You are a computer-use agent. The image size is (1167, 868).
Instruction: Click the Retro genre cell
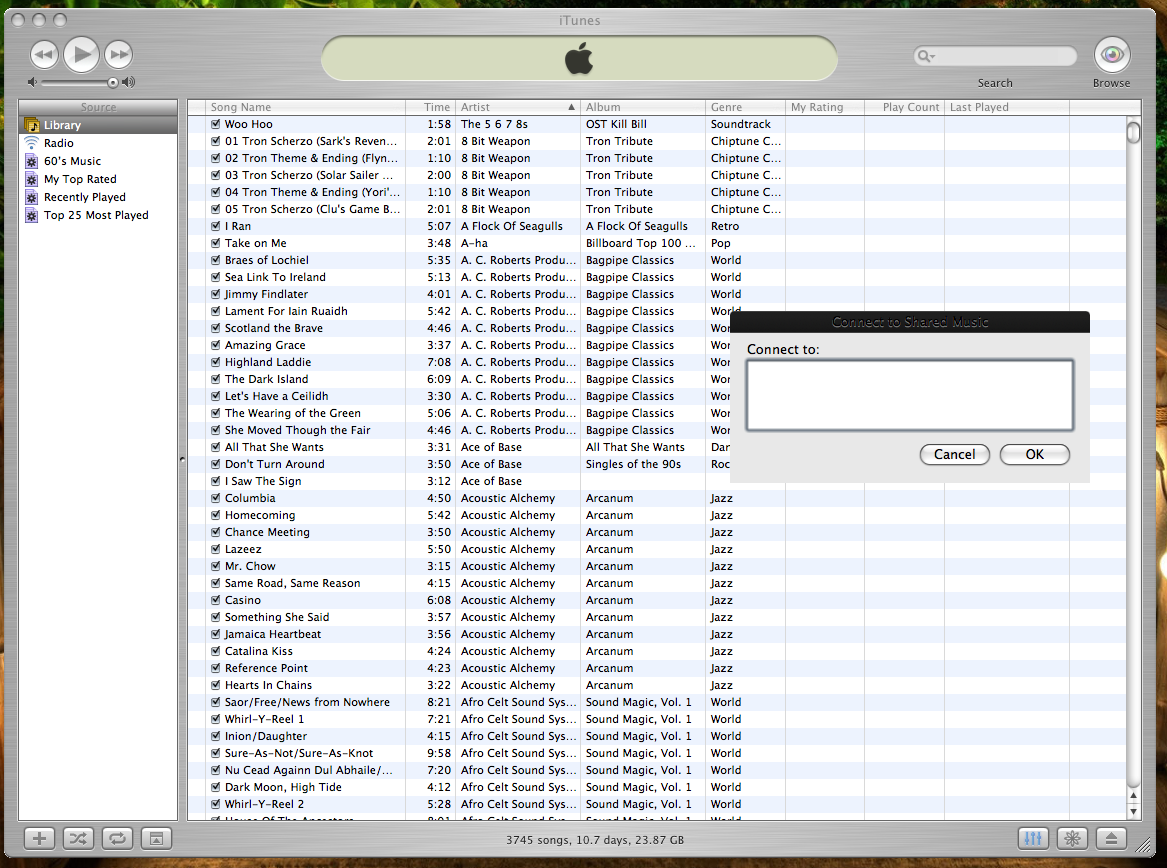click(x=725, y=226)
